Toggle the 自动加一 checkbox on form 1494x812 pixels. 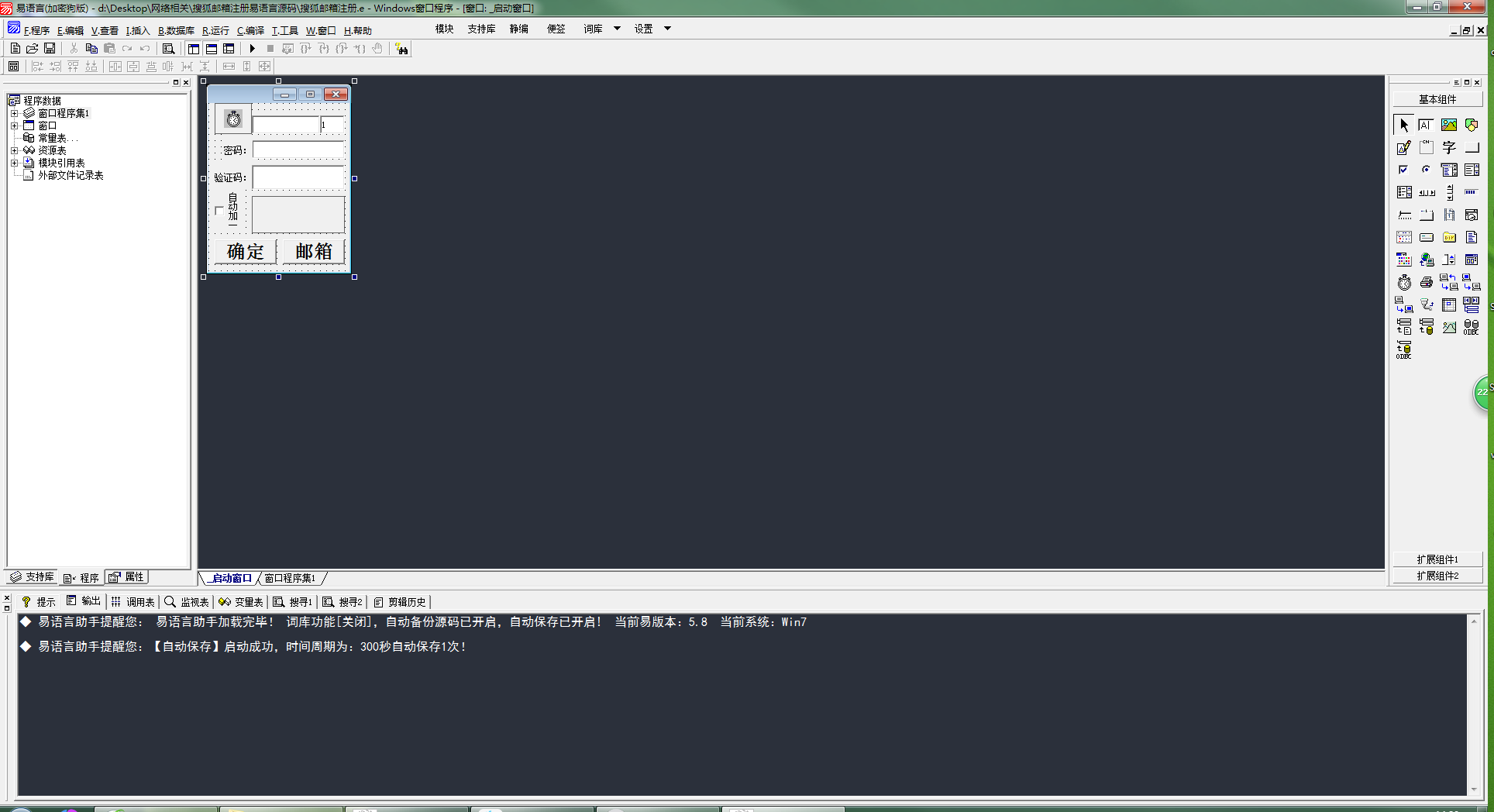click(219, 210)
